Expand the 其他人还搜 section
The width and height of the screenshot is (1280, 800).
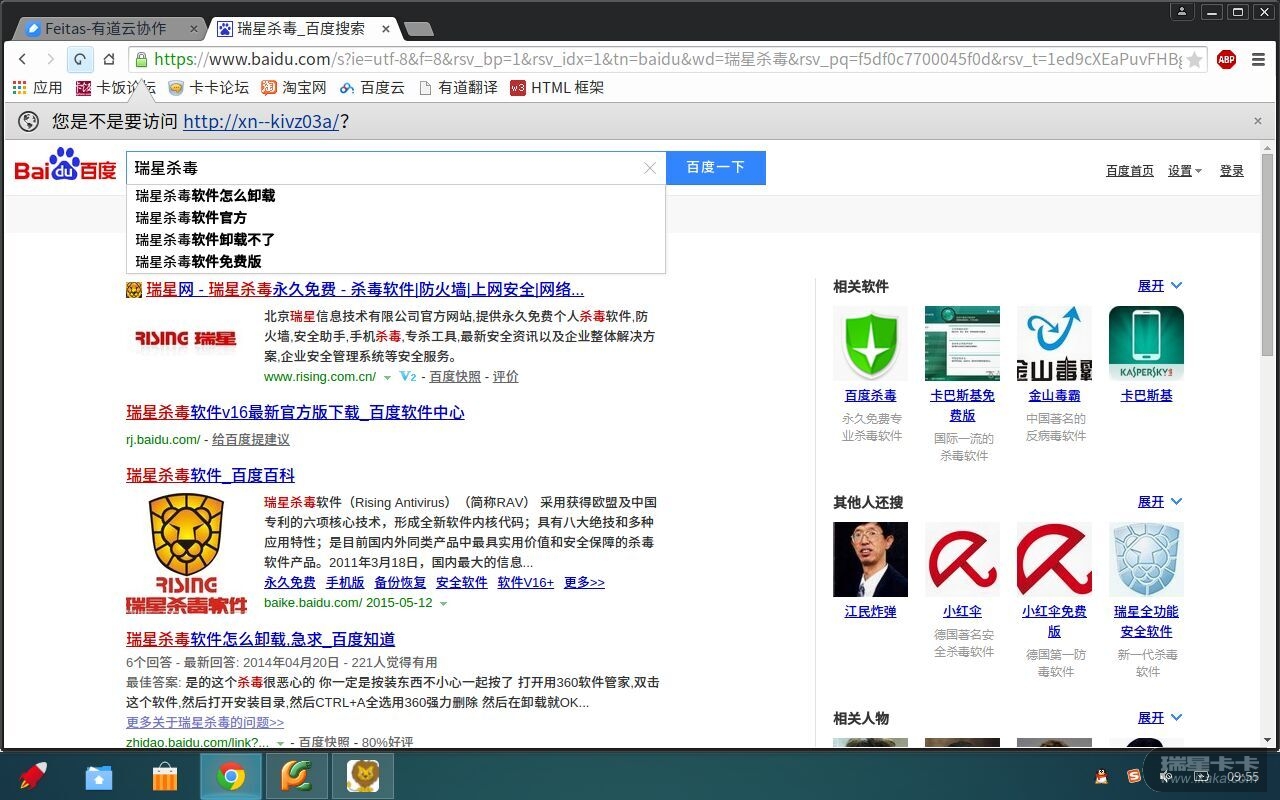[1160, 502]
